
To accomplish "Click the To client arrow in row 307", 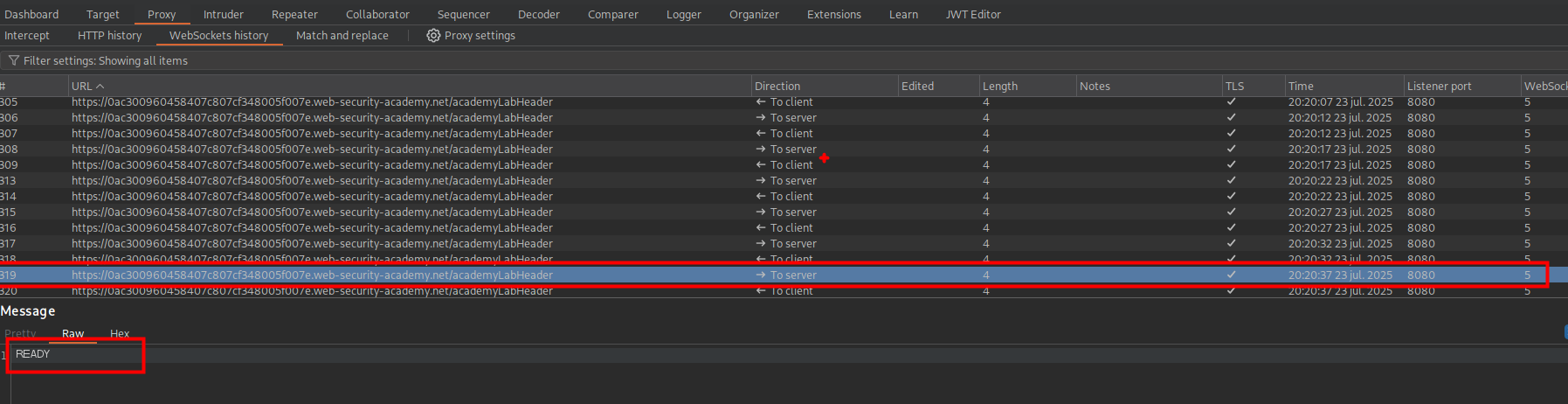I will click(761, 134).
